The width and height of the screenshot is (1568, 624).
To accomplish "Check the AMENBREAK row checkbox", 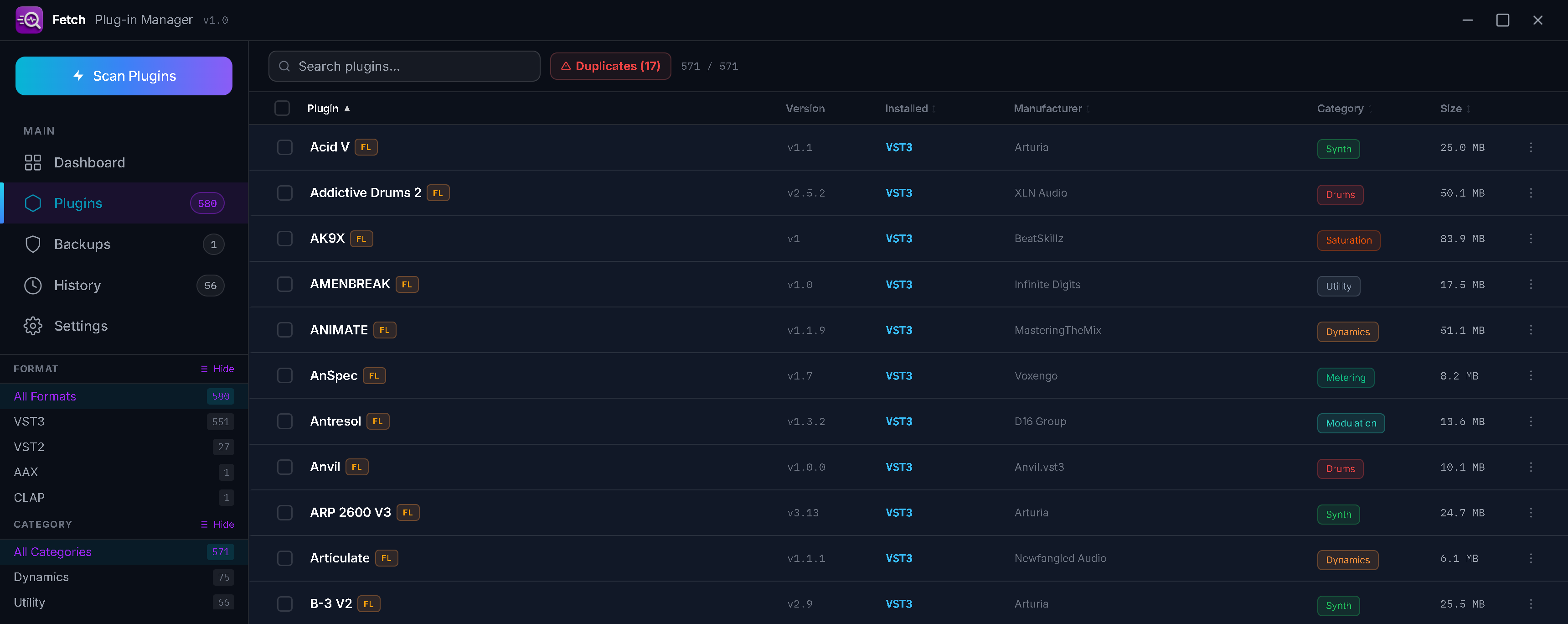I will 285,285.
